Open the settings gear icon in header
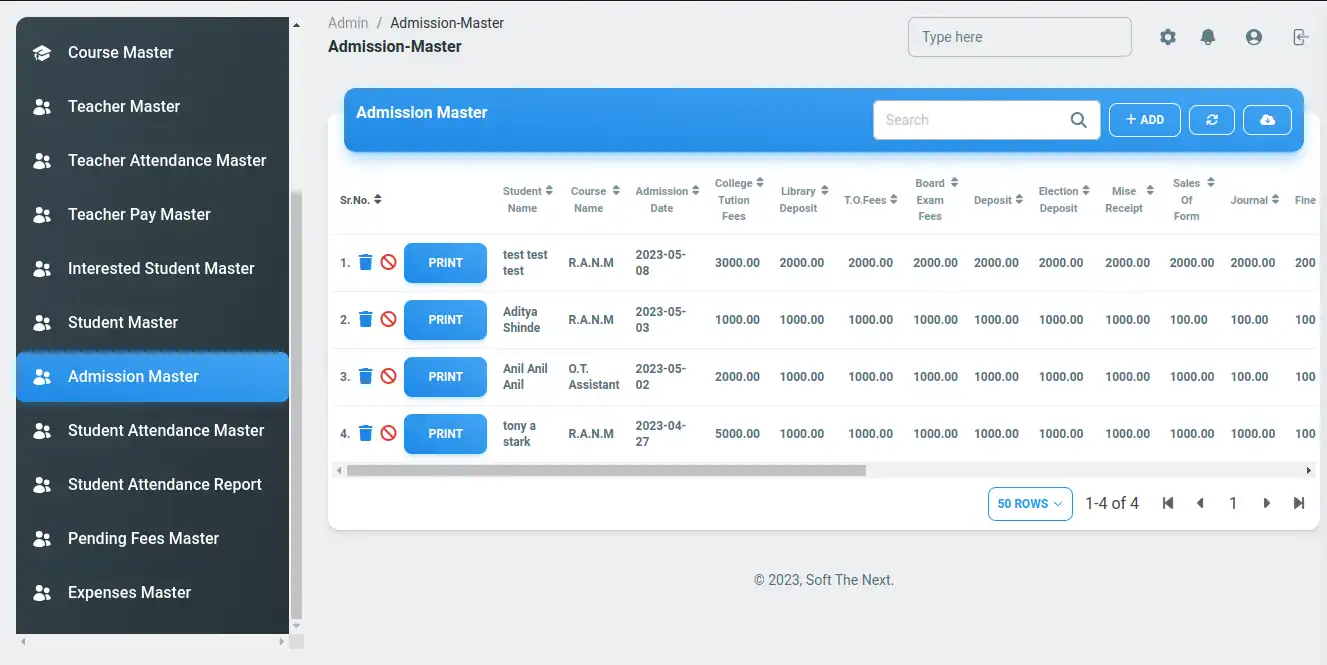Image resolution: width=1327 pixels, height=665 pixels. click(1168, 37)
